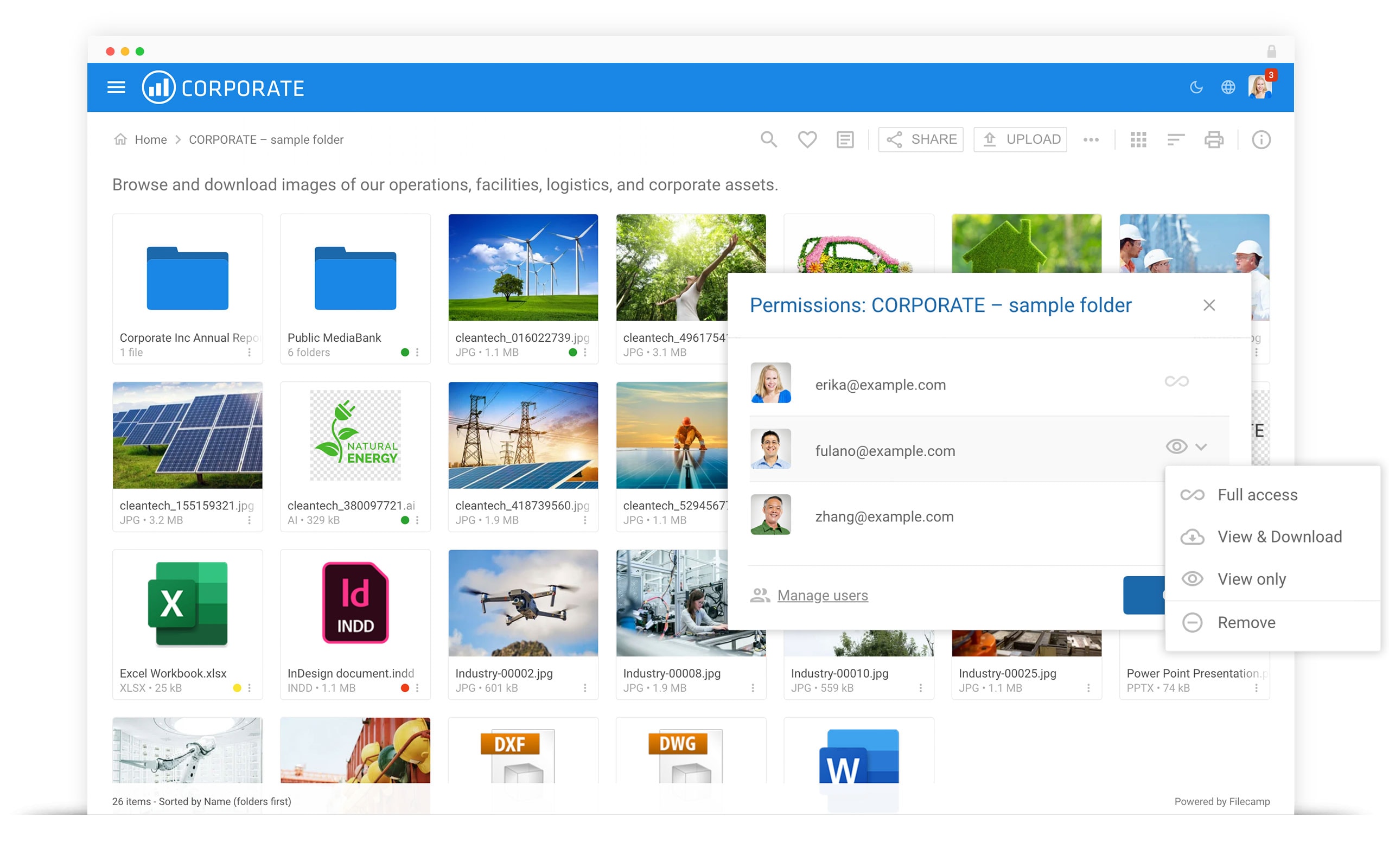Screen dimensions: 1389x868
Task: Open the comments note icon
Action: [845, 139]
